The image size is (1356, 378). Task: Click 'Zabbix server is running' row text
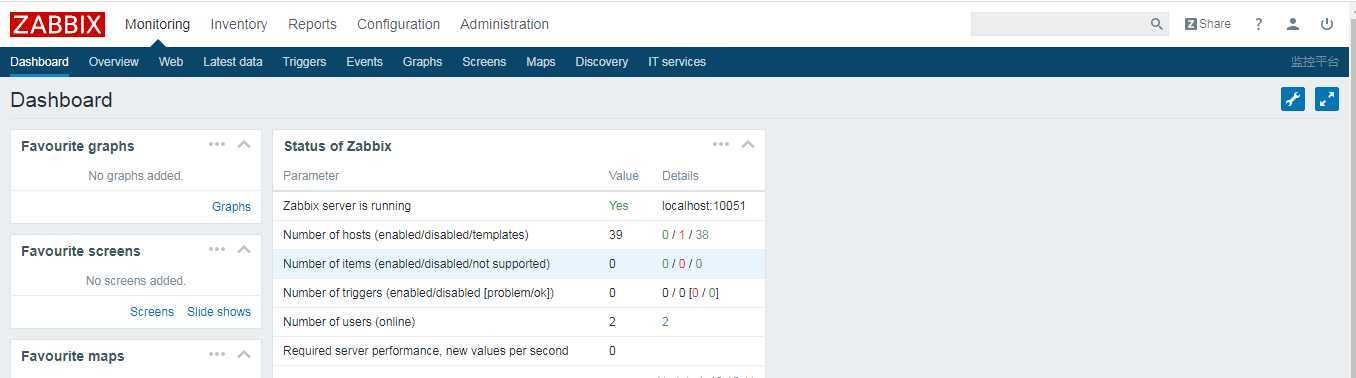tap(347, 206)
